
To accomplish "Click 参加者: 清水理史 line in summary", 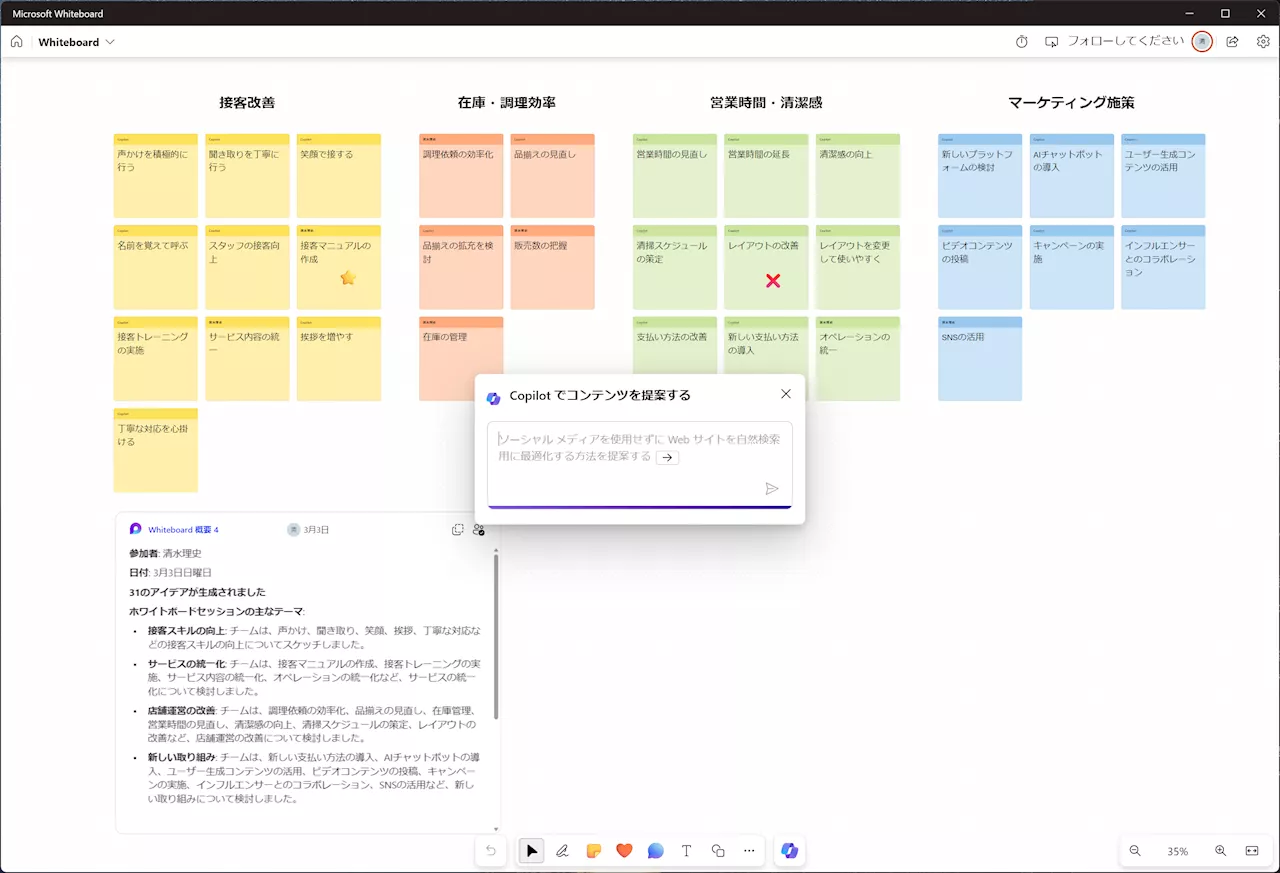I will pyautogui.click(x=165, y=553).
